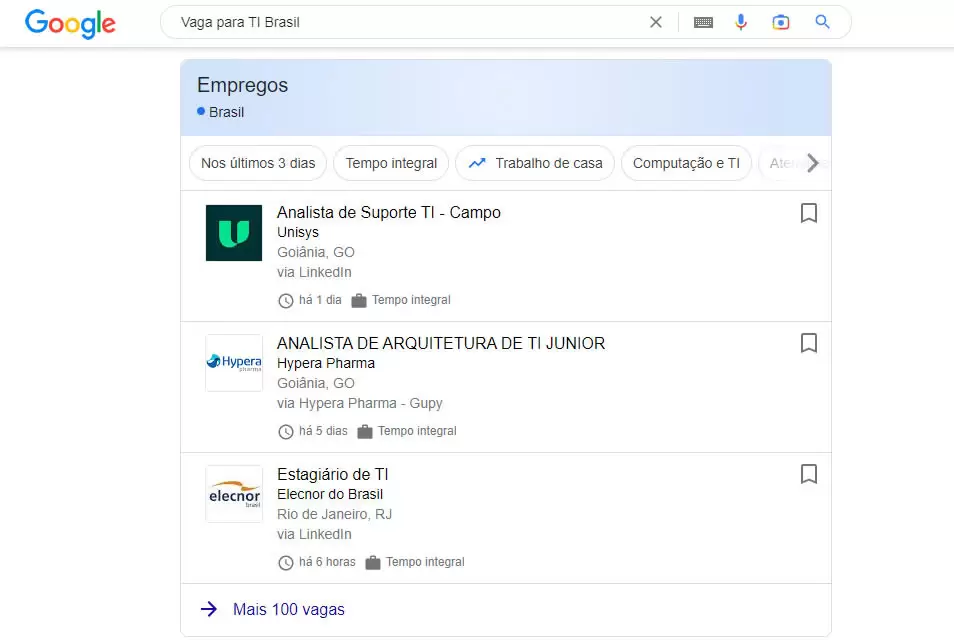Toggle the 'Tempo integral' filter chip
Screen dimensions: 954x644
point(391,163)
